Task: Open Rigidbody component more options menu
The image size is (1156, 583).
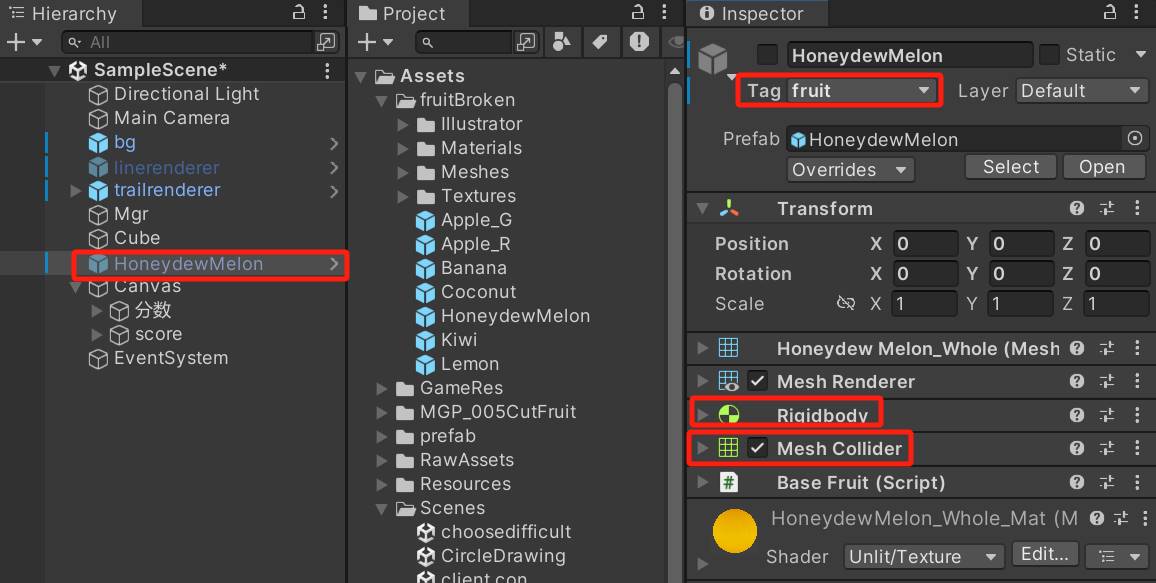Action: point(1137,415)
